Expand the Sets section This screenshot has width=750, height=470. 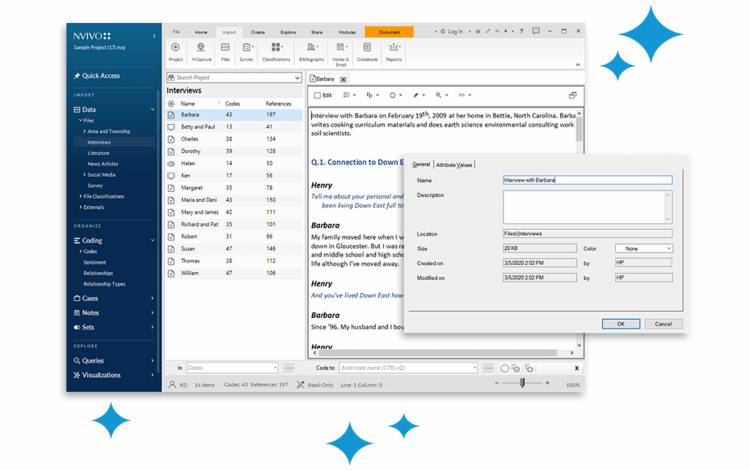pyautogui.click(x=152, y=327)
